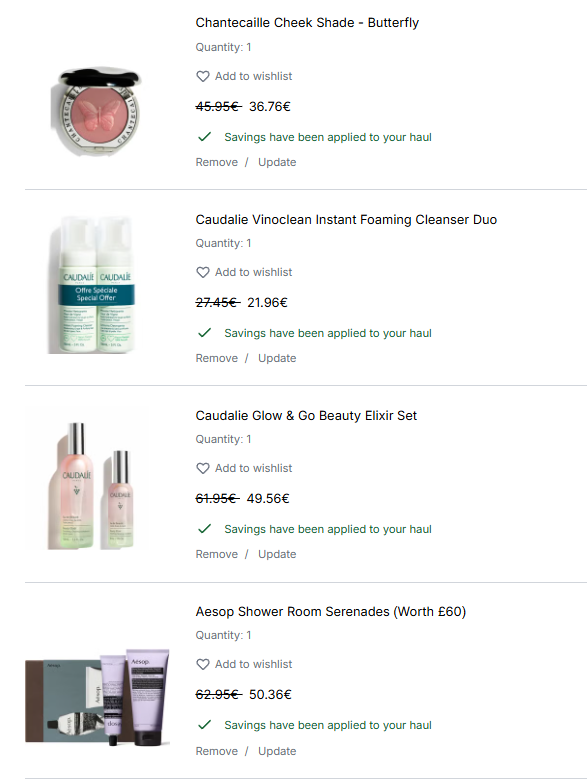Open the Caudalie foaming cleanser duo image
This screenshot has width=587, height=781.
(92, 285)
